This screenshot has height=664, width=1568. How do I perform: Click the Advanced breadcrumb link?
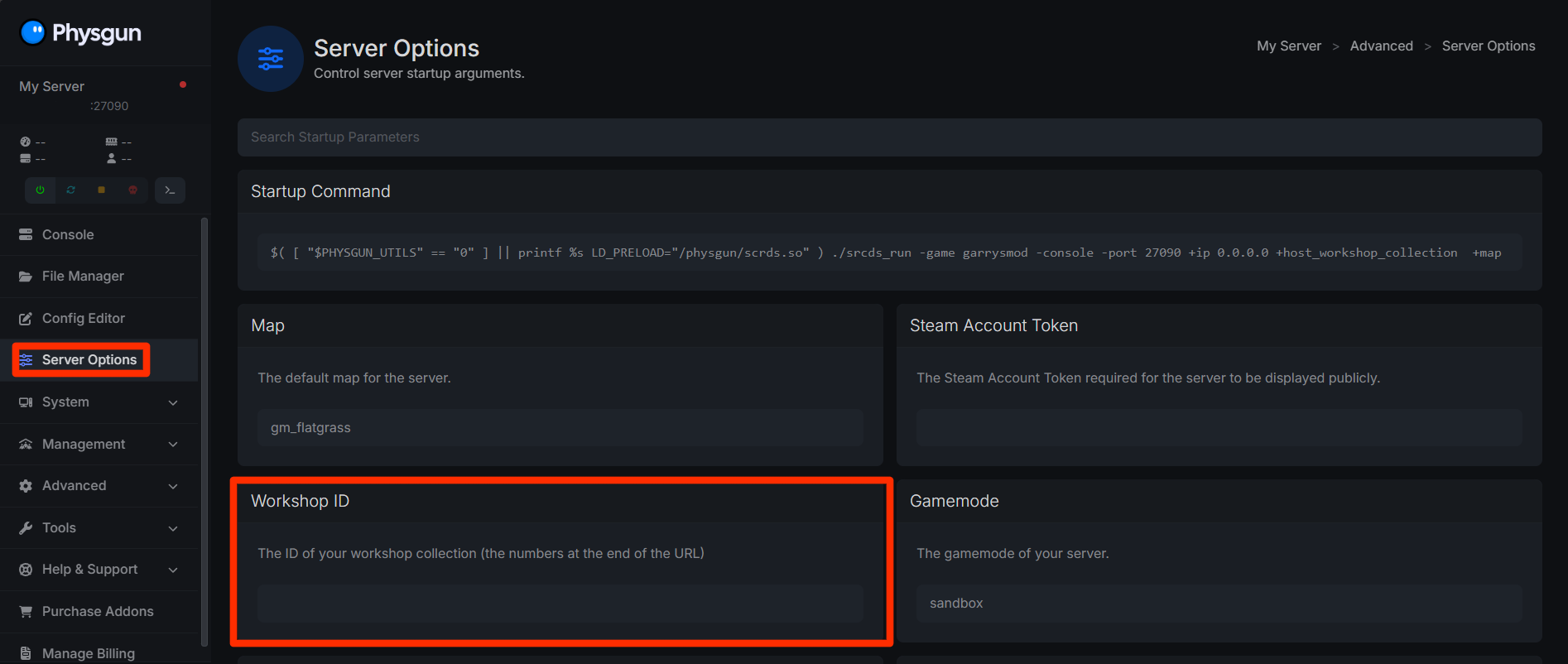click(x=1381, y=46)
